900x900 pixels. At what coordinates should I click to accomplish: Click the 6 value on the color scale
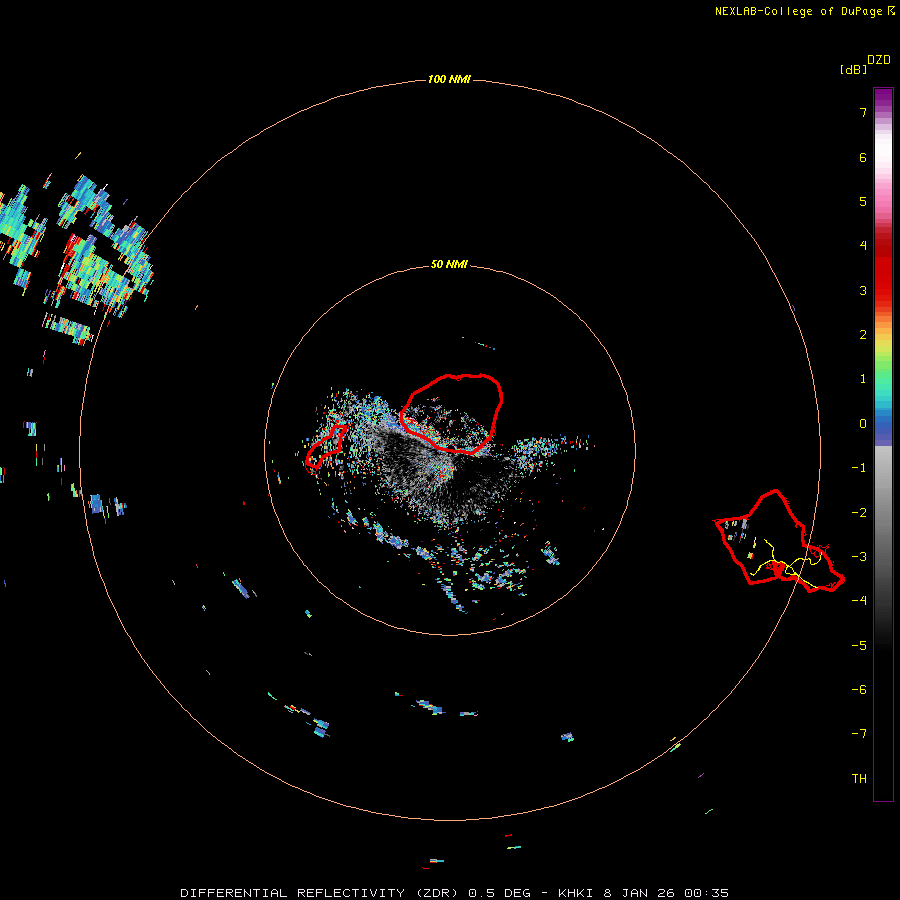tap(863, 157)
